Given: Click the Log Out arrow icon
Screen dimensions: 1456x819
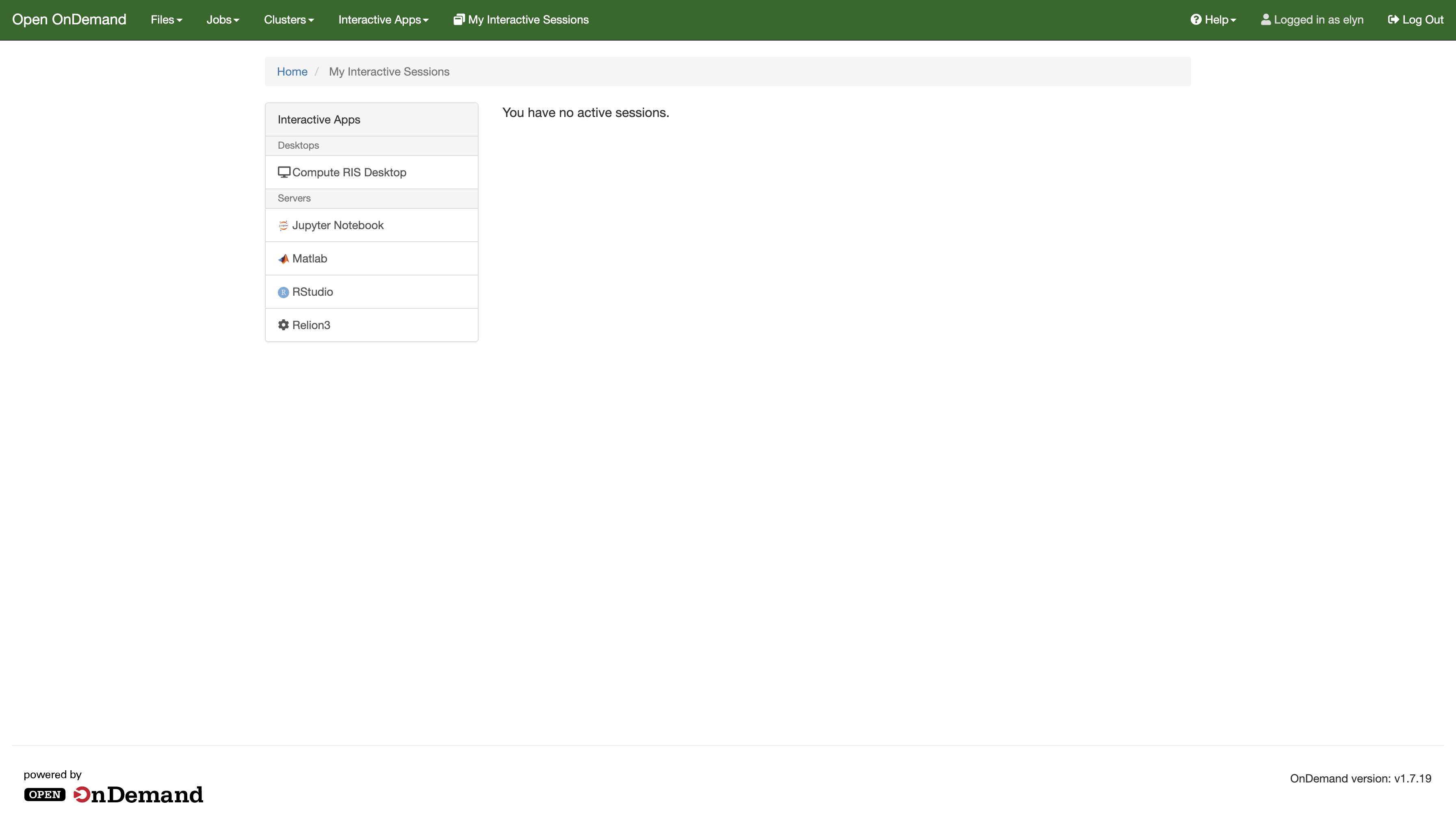Looking at the screenshot, I should pos(1393,20).
